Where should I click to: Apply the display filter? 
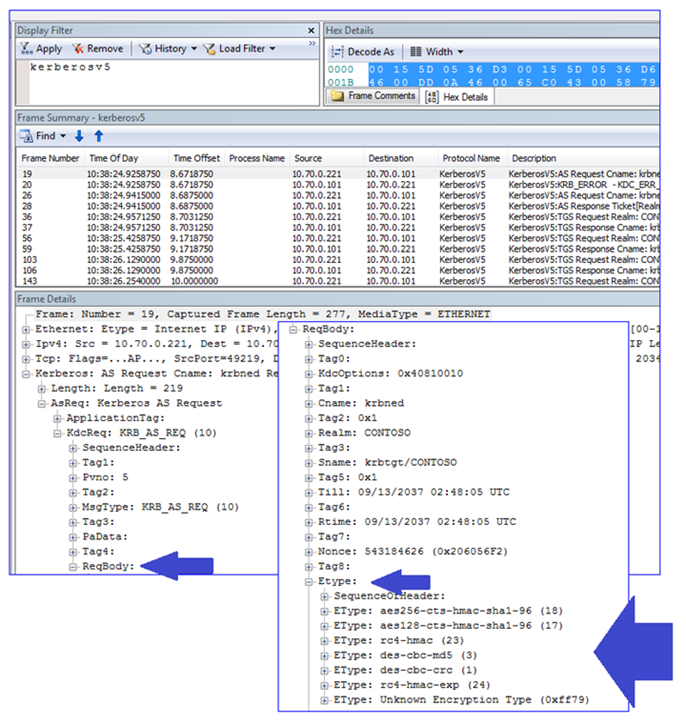tap(41, 49)
